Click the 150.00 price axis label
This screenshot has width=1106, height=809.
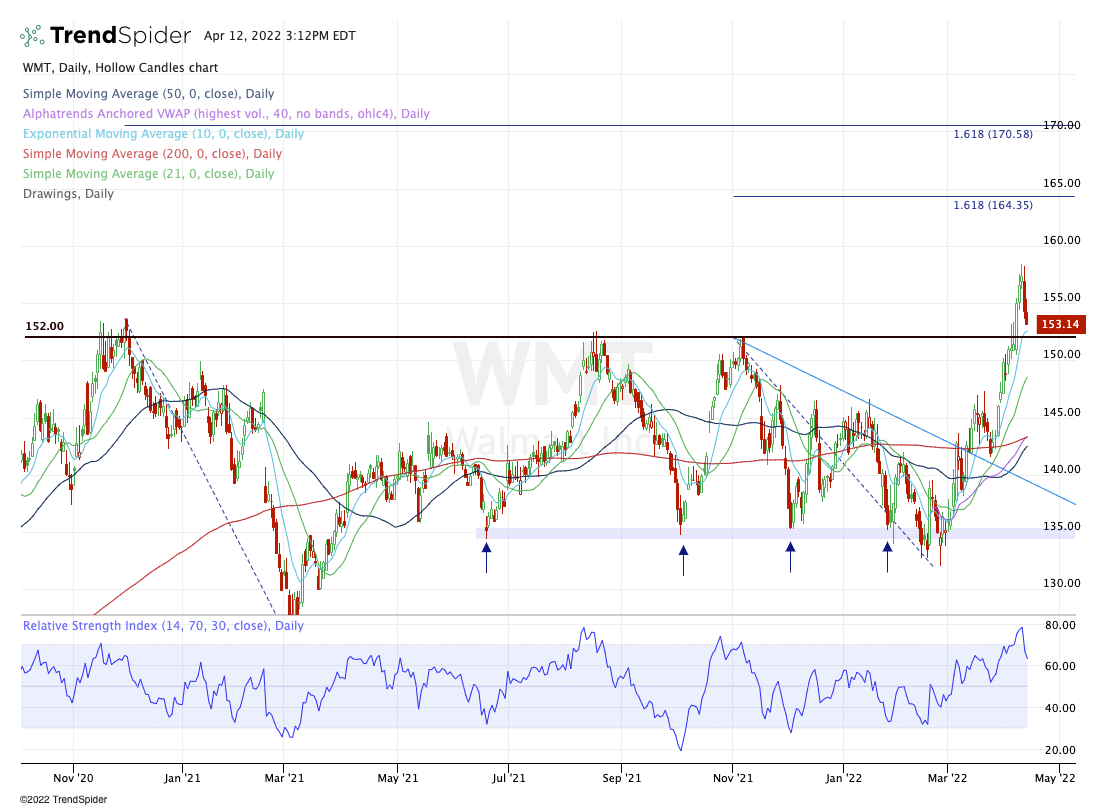pyautogui.click(x=1062, y=354)
